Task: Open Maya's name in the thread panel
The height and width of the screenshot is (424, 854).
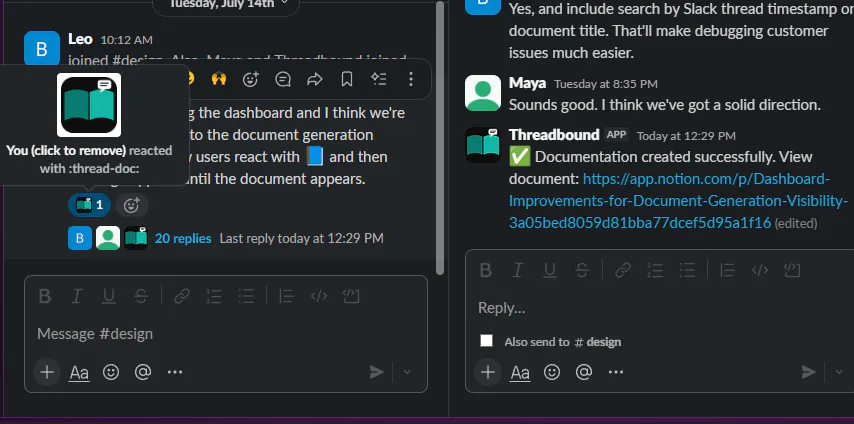Action: coord(527,83)
